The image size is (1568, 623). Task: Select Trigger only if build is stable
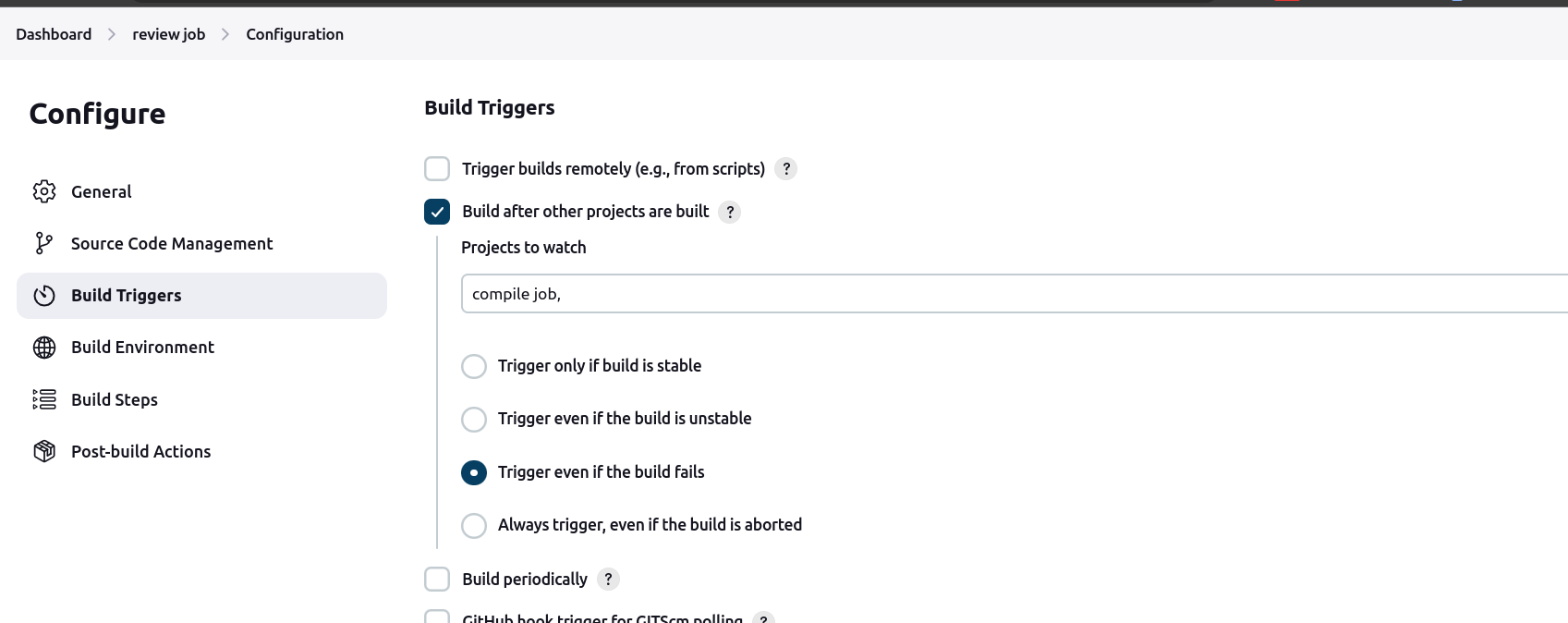tap(474, 366)
